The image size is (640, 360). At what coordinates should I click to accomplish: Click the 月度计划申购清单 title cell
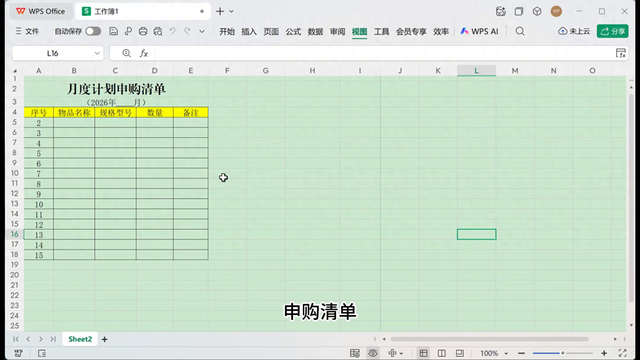pyautogui.click(x=116, y=89)
